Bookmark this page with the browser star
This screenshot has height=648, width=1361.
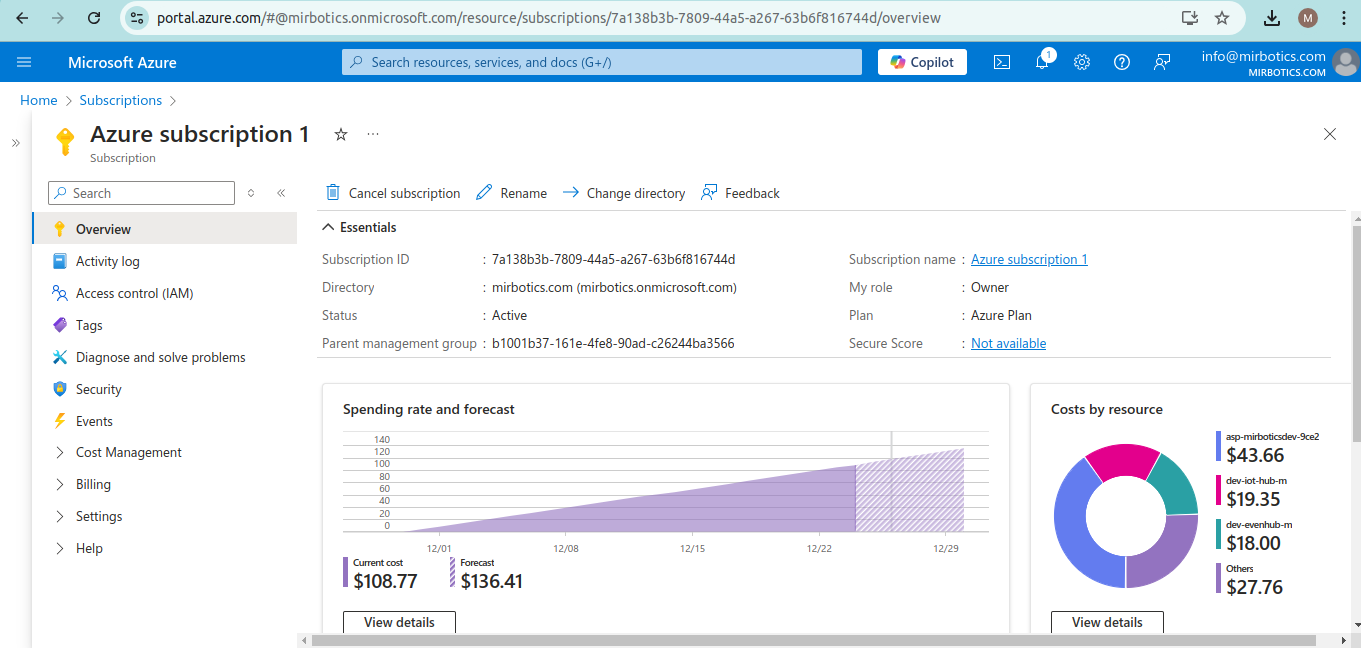1221,18
